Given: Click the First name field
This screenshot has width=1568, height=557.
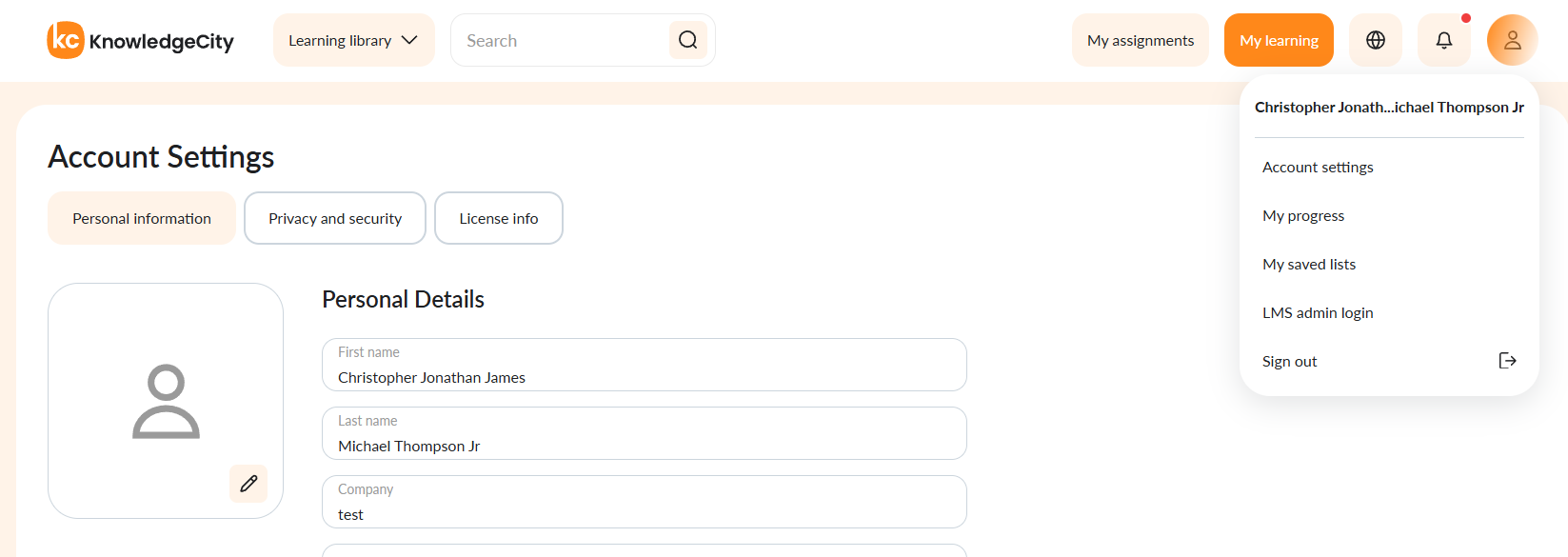Looking at the screenshot, I should click(x=645, y=365).
